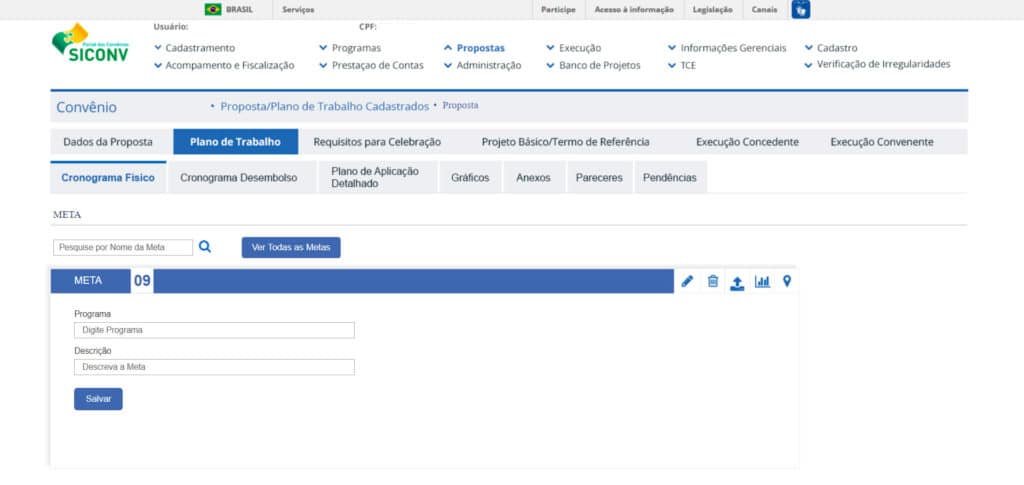Open the bar chart icon for Meta 09
Screen dimensions: 1024x485
pyautogui.click(x=762, y=281)
